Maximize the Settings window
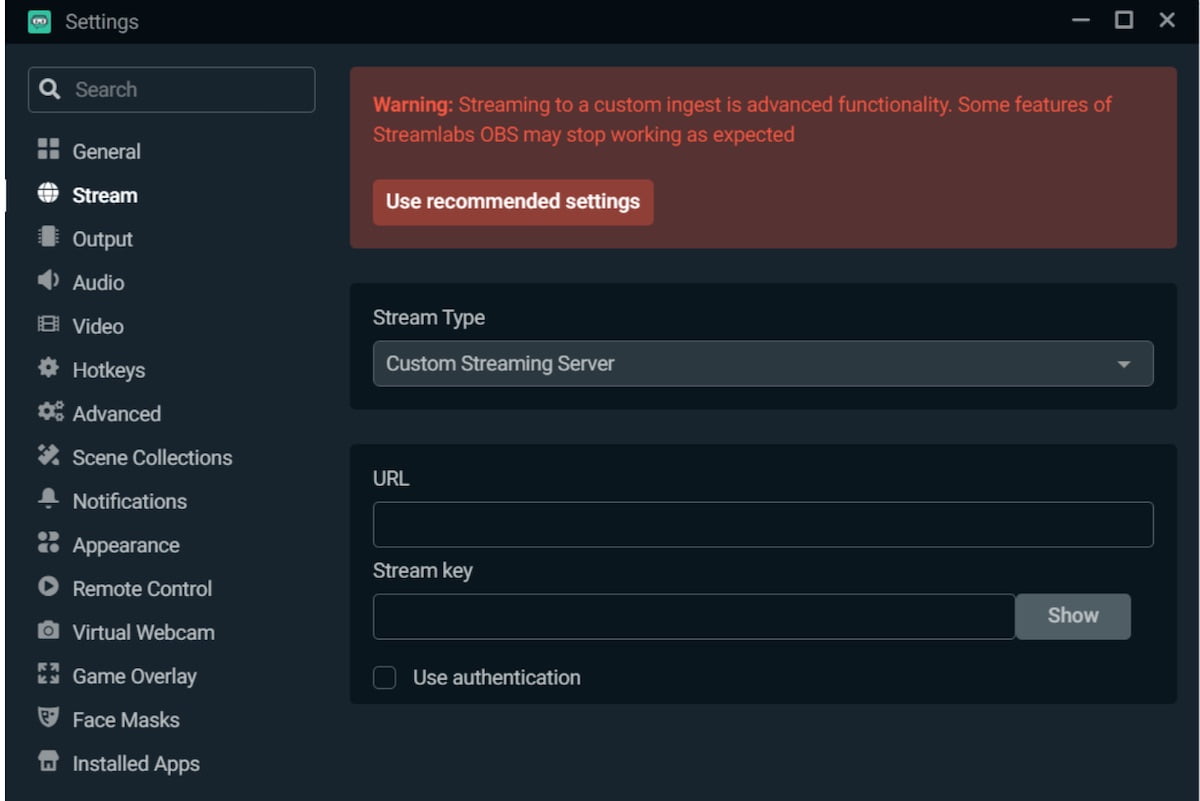The height and width of the screenshot is (801, 1200). (1124, 20)
